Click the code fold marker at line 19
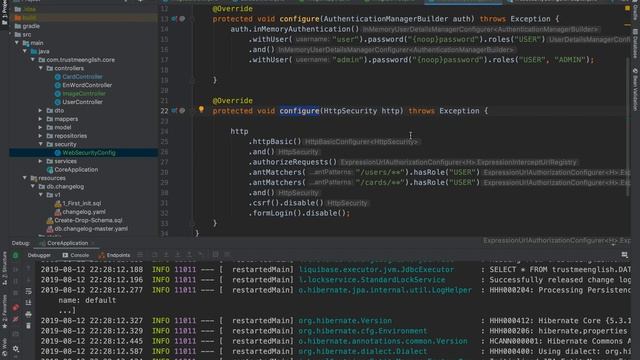This screenshot has height=360, width=640. coord(191,80)
